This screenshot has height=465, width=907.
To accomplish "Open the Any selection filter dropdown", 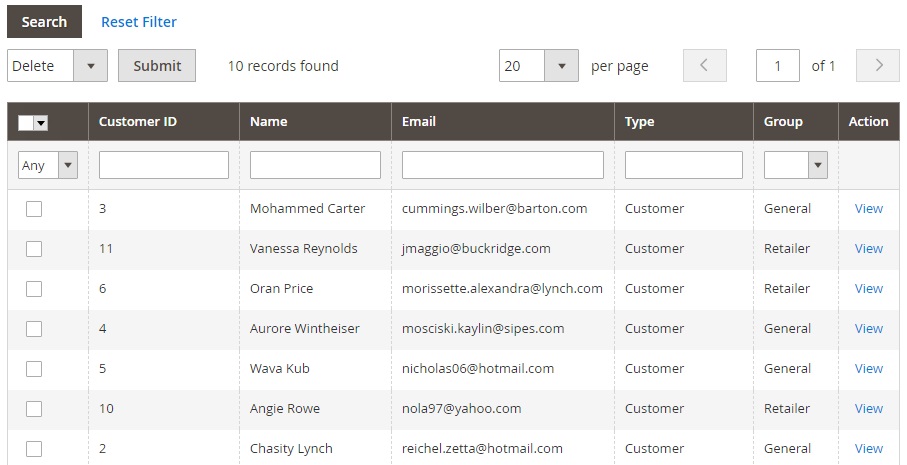I will pyautogui.click(x=47, y=165).
